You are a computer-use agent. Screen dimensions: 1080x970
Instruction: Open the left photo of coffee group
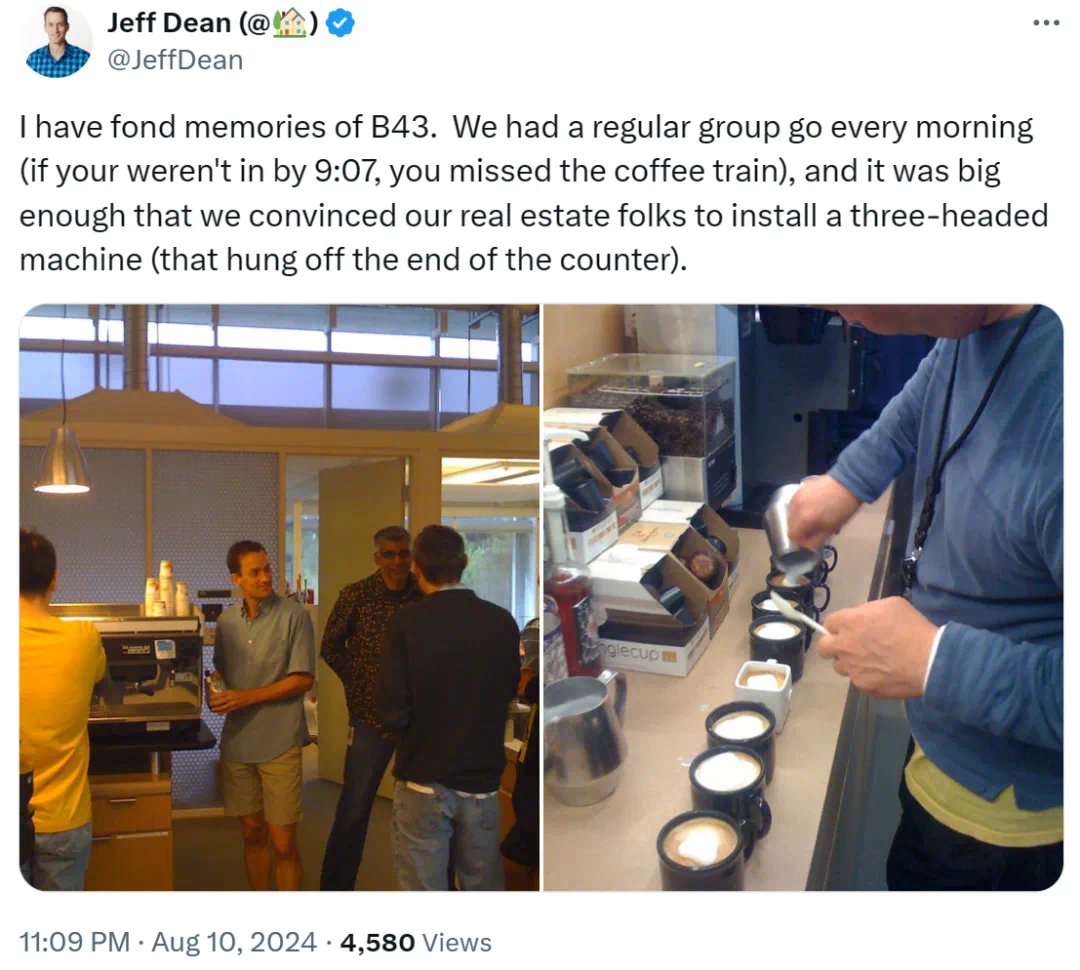[280, 597]
